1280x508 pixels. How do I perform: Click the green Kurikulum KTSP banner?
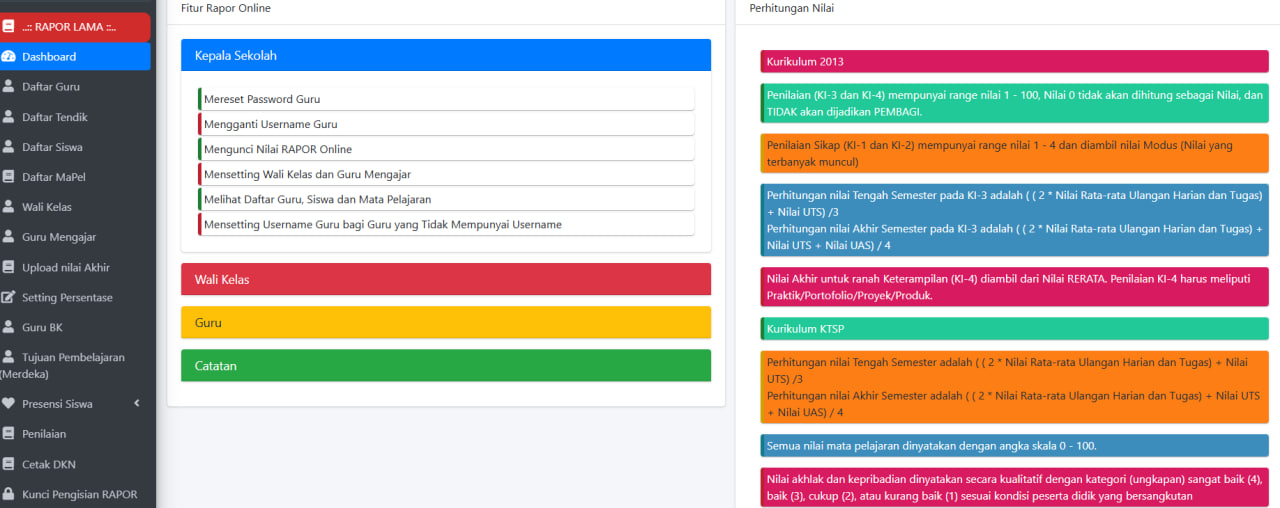coord(1014,328)
